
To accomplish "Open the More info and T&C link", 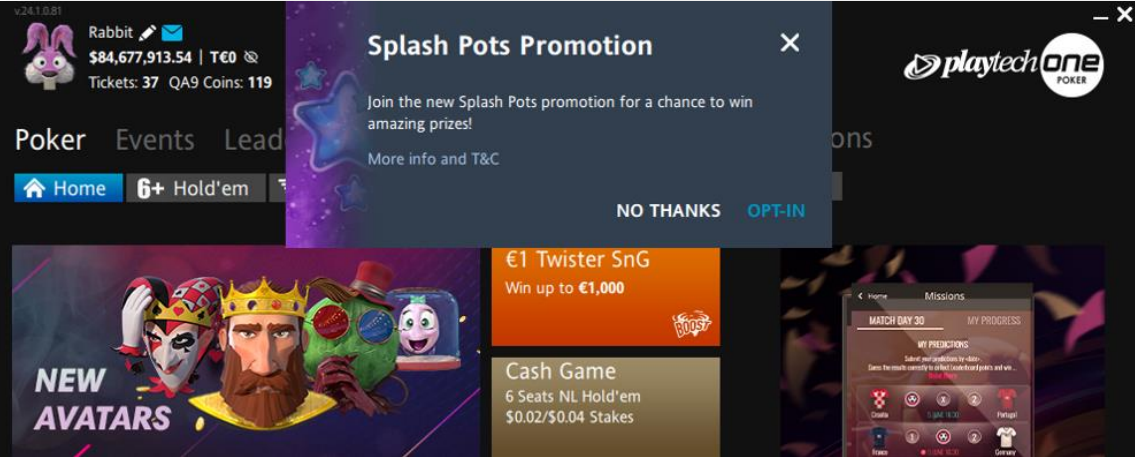I will click(x=433, y=159).
